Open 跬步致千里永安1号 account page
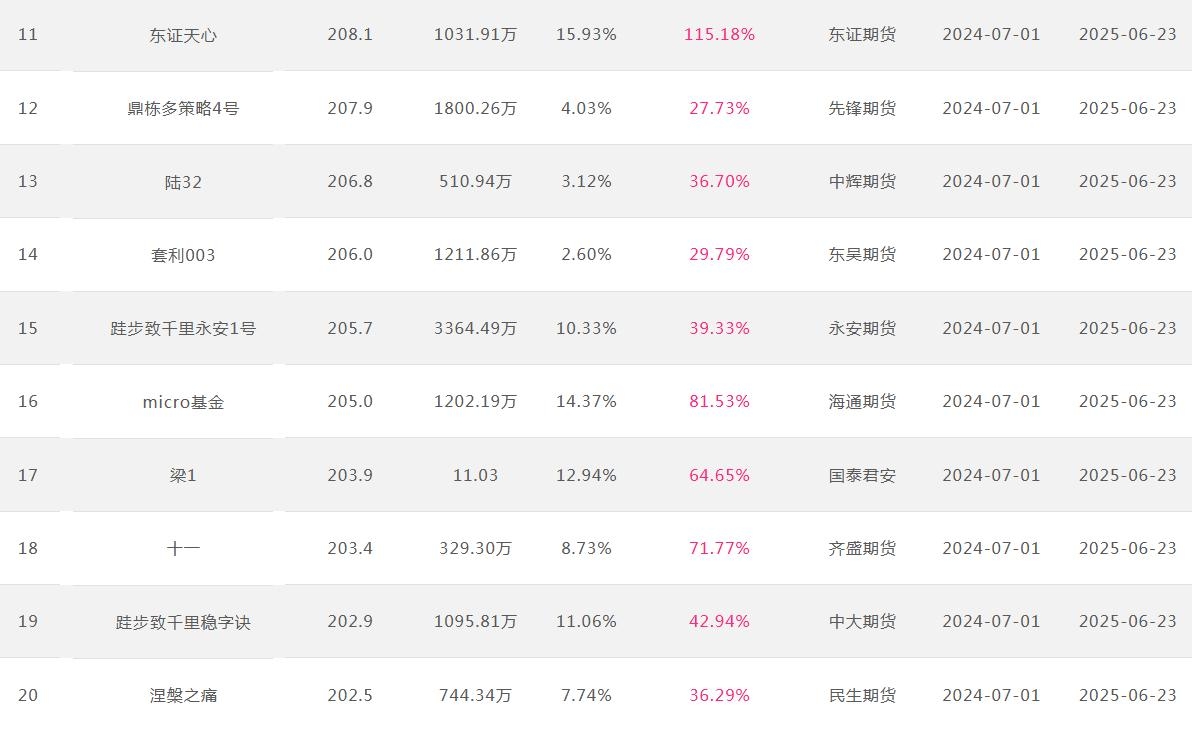Screen dimensions: 1192x729 pos(182,329)
